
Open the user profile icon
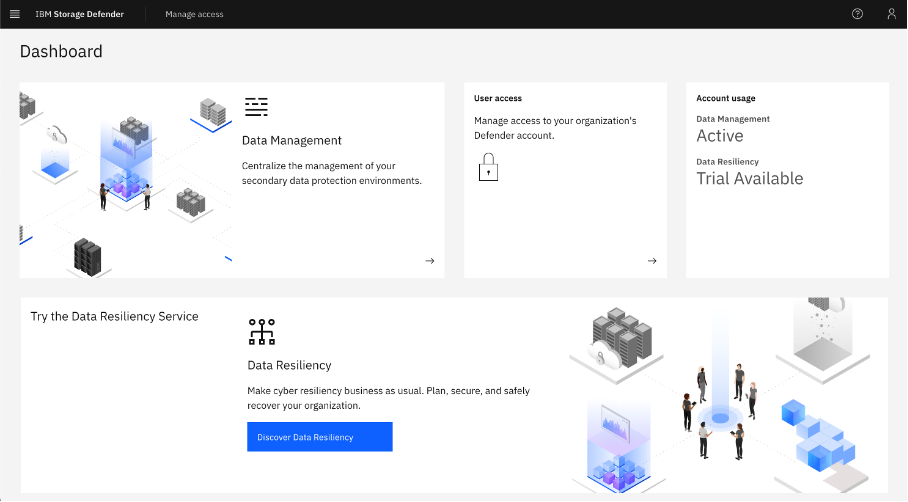pyautogui.click(x=891, y=14)
